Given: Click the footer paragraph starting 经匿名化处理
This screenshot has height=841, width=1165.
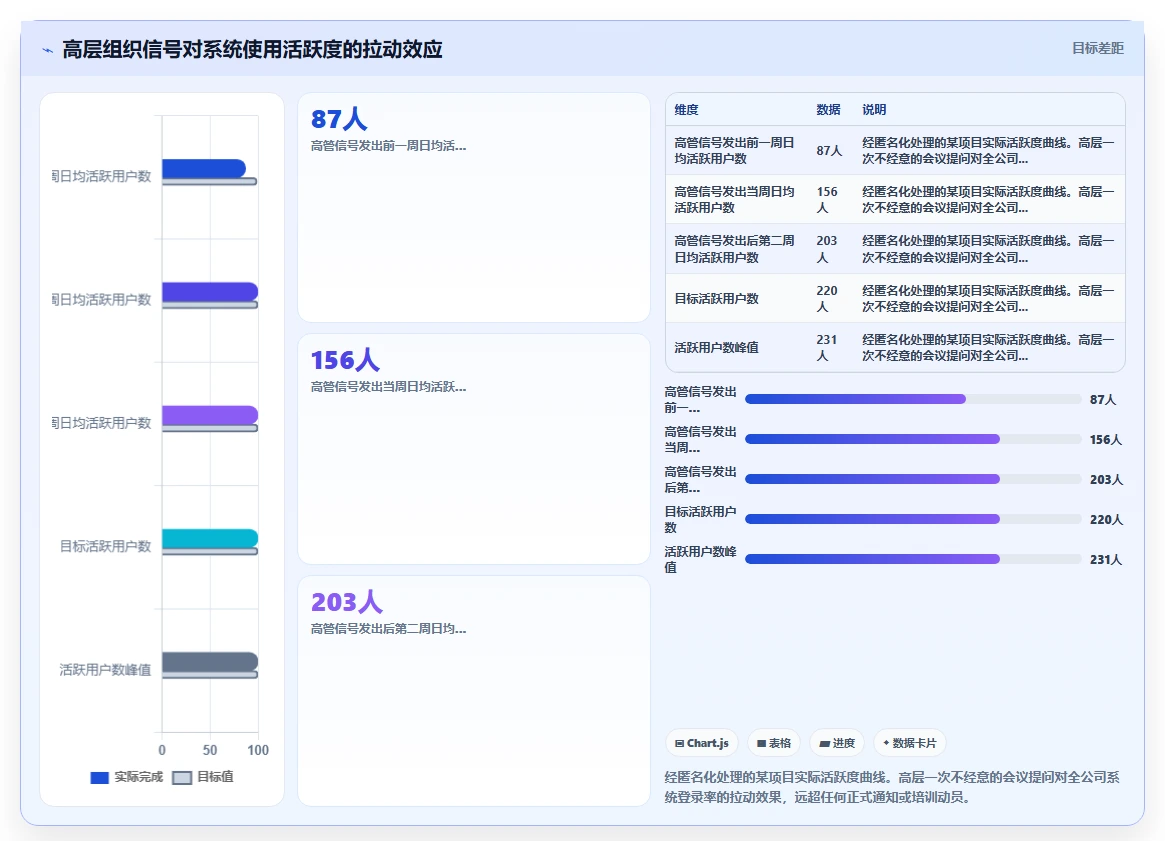Looking at the screenshot, I should pyautogui.click(x=892, y=788).
